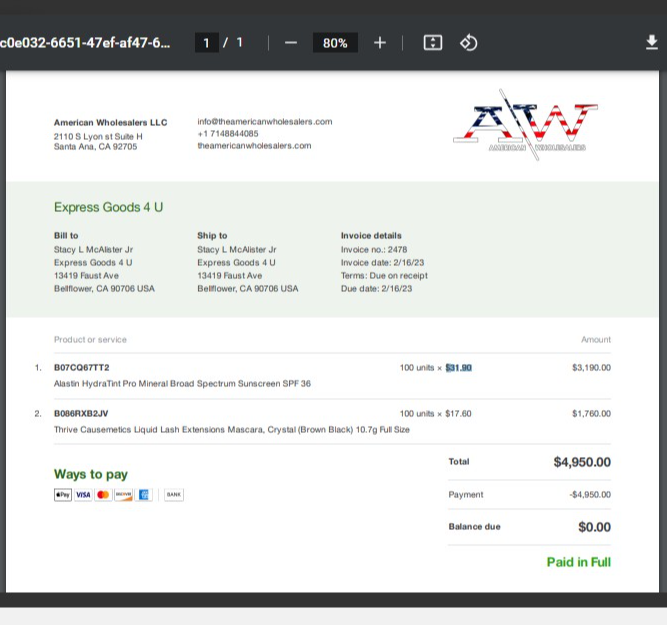Click the info@theamericanwholesalers.com email
The width and height of the screenshot is (667, 625).
pos(265,122)
